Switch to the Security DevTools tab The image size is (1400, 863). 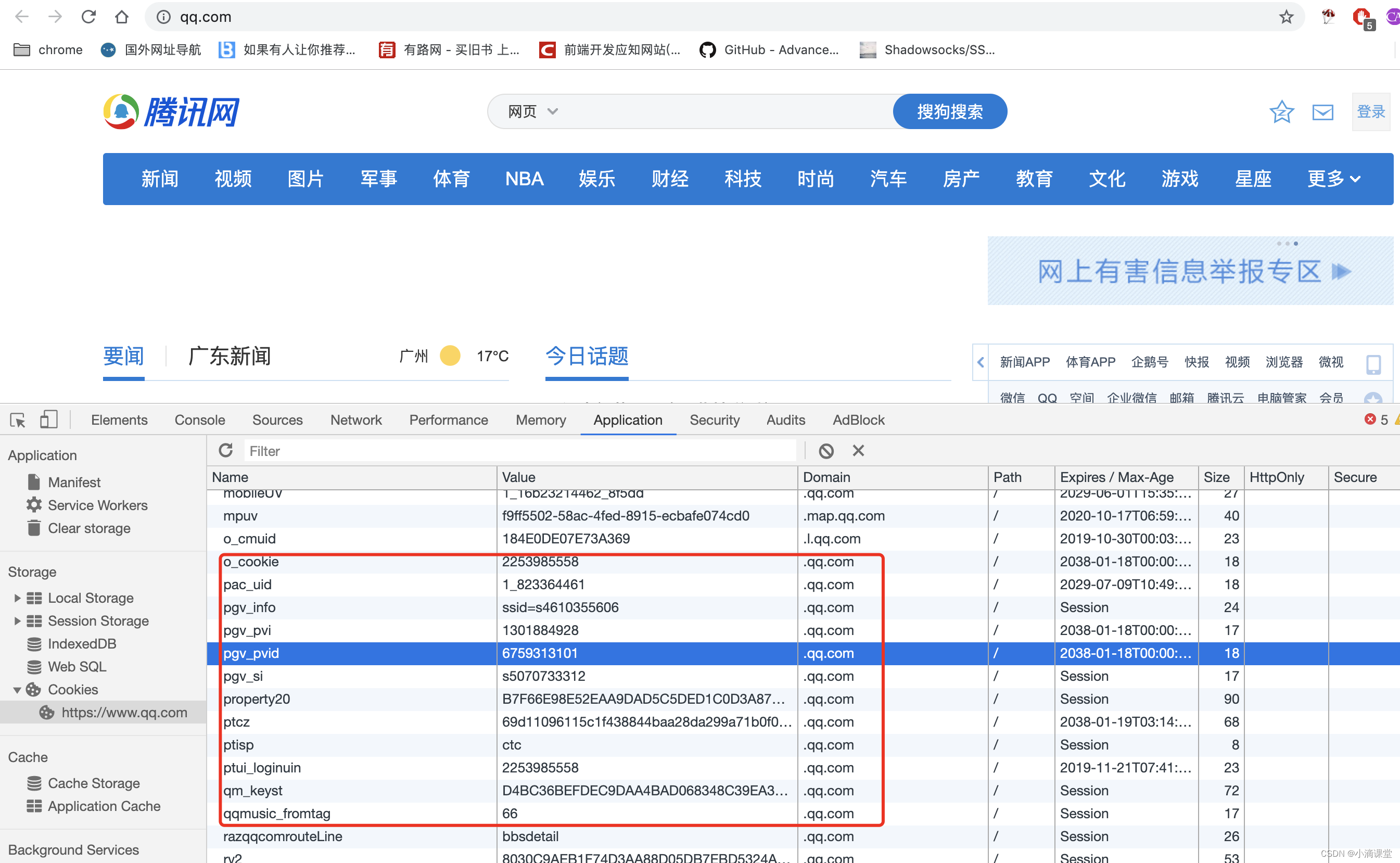click(x=715, y=420)
